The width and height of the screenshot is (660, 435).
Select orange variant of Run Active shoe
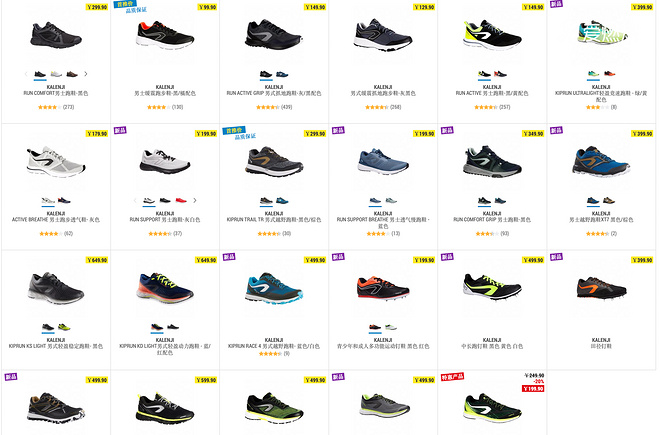pos(500,74)
